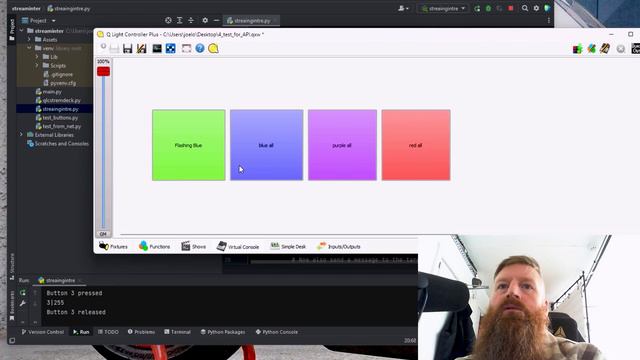640x360 pixels.
Task: Select the streaingintre.py editor tab
Action: 251,20
